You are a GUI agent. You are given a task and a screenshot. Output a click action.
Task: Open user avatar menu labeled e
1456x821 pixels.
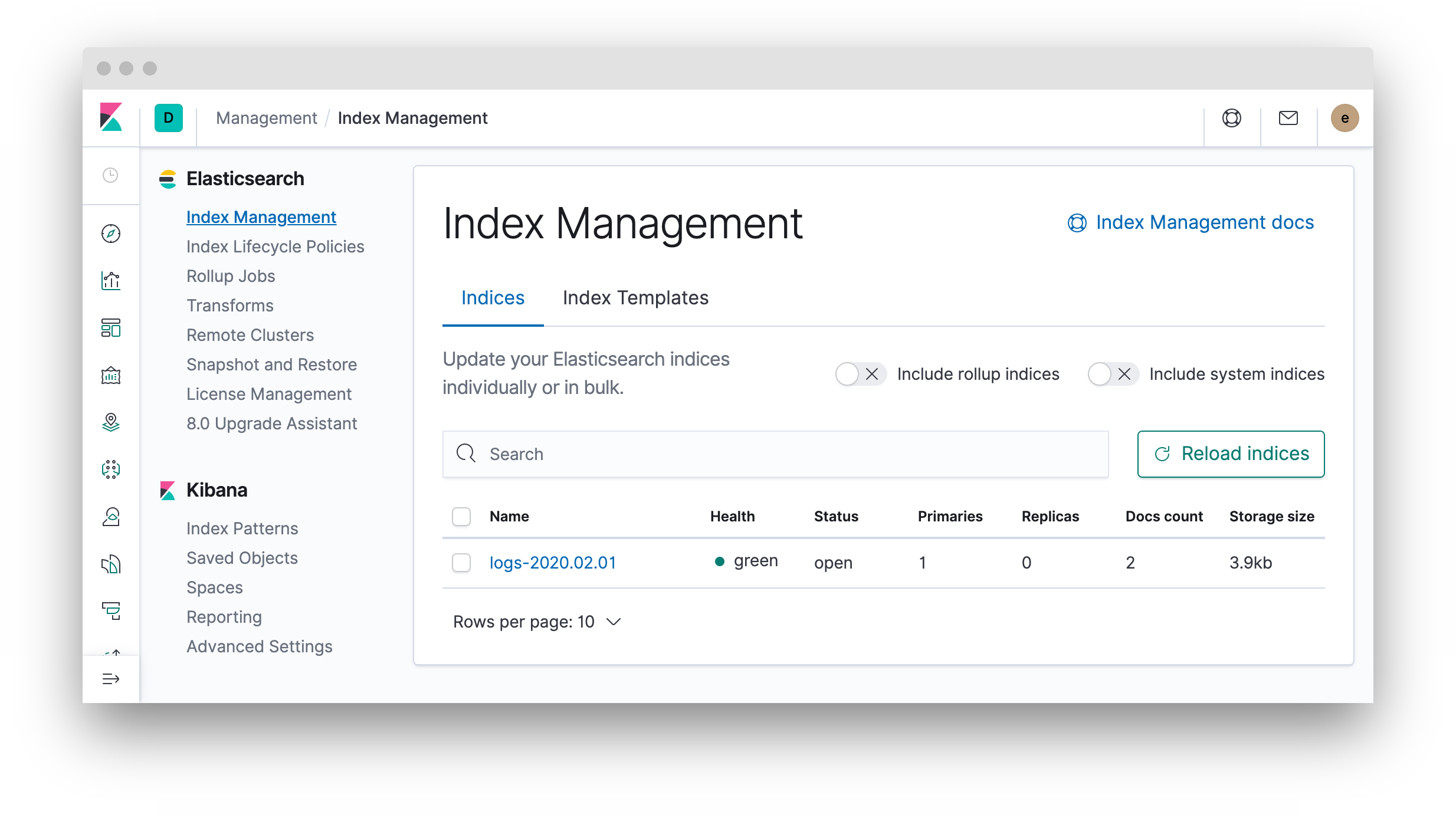1345,118
